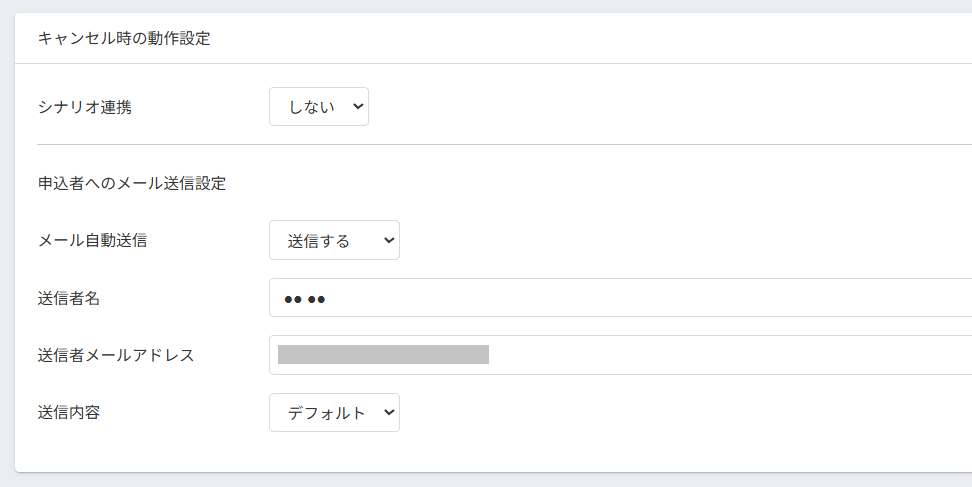Viewport: 972px width, 487px height.
Task: Click the 申込者へのメール送信設定 section heading
Action: tap(131, 184)
